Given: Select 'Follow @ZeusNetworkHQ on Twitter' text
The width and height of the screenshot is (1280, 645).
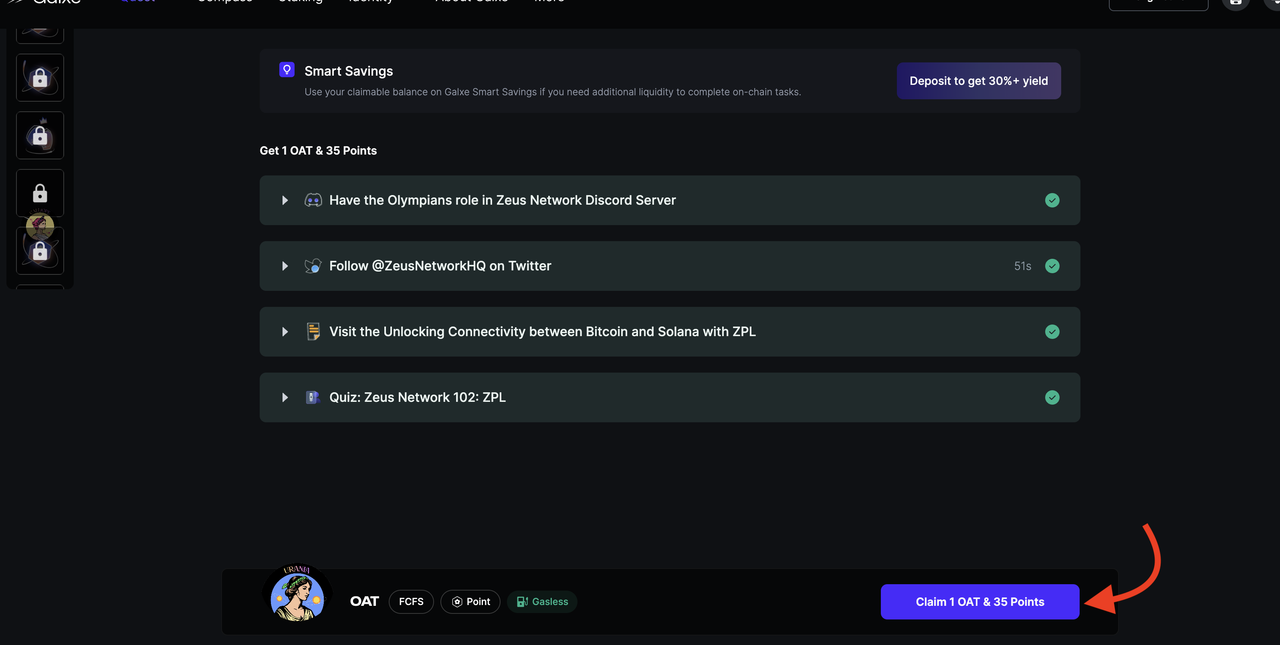Looking at the screenshot, I should pyautogui.click(x=440, y=266).
